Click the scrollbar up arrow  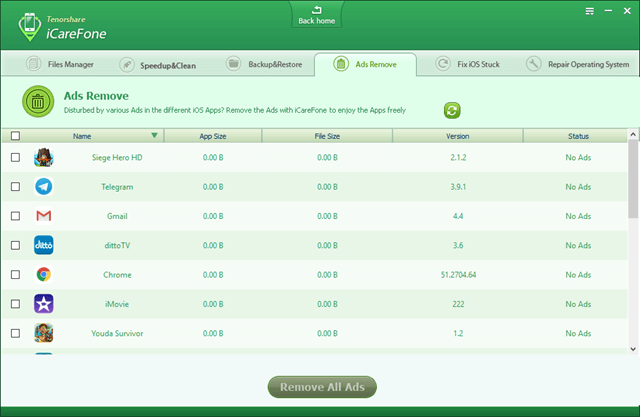(x=633, y=134)
